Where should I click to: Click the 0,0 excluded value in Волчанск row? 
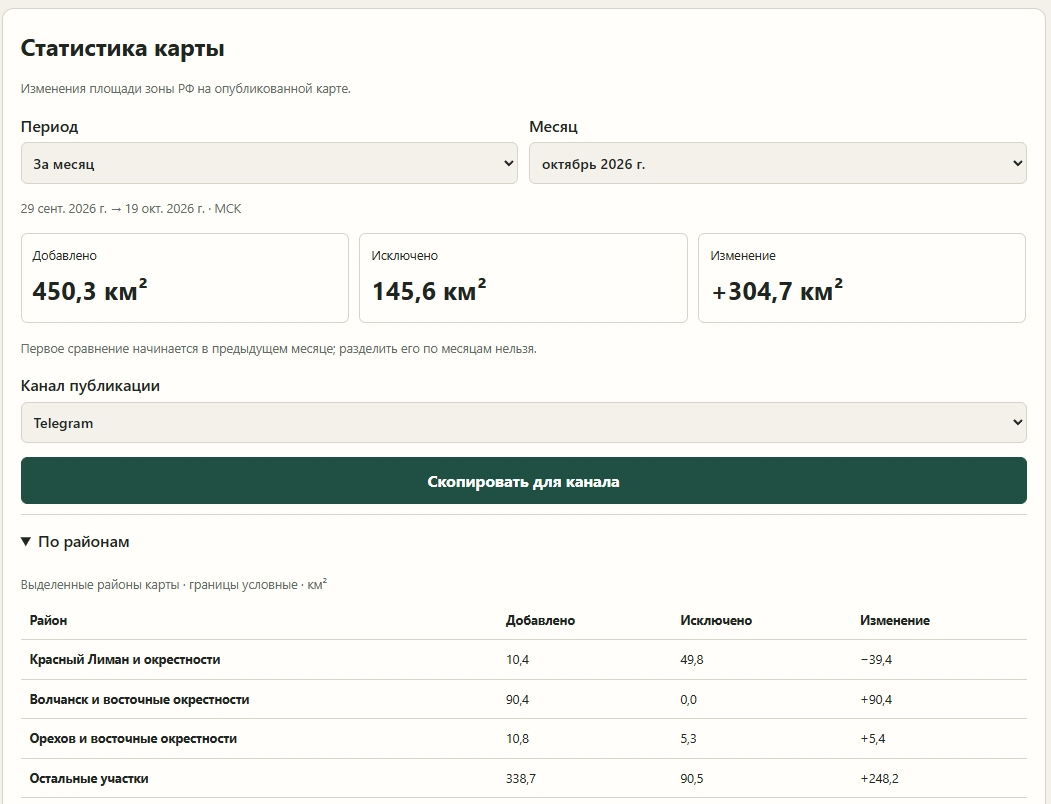pos(688,699)
